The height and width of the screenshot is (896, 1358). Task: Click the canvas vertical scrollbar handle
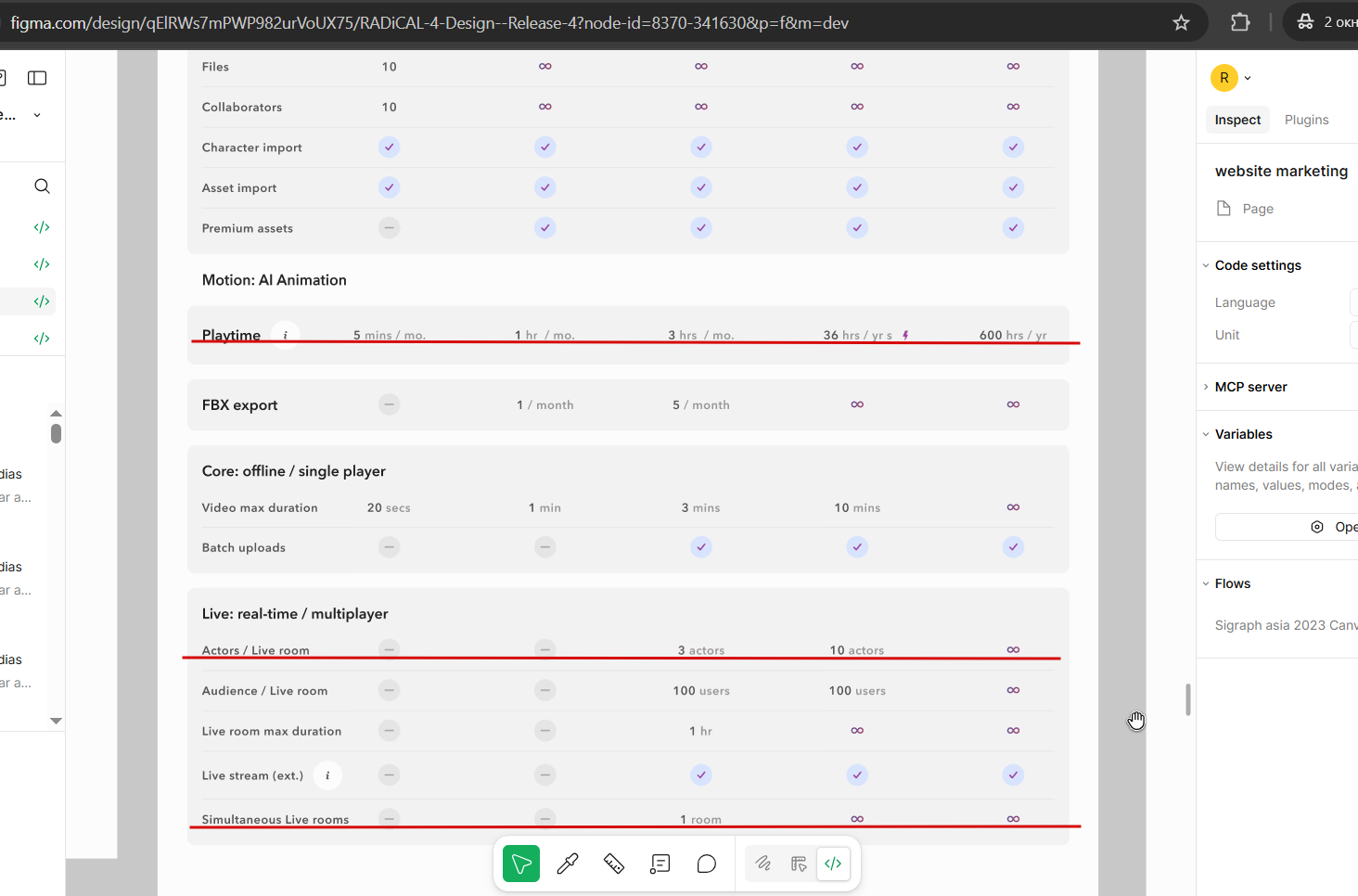[1187, 700]
